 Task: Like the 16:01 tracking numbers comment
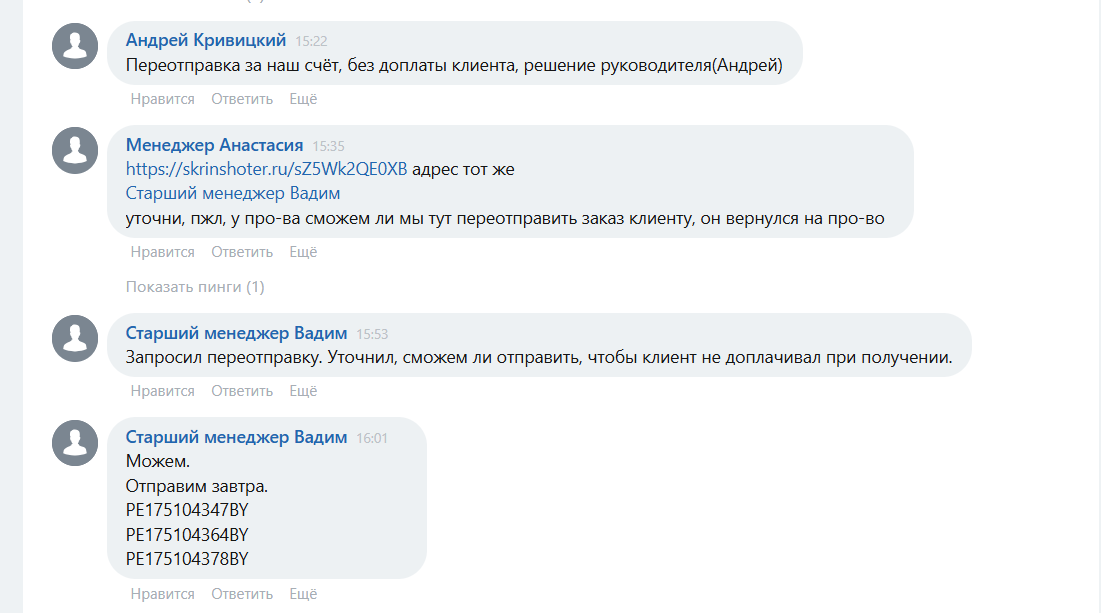pos(162,594)
